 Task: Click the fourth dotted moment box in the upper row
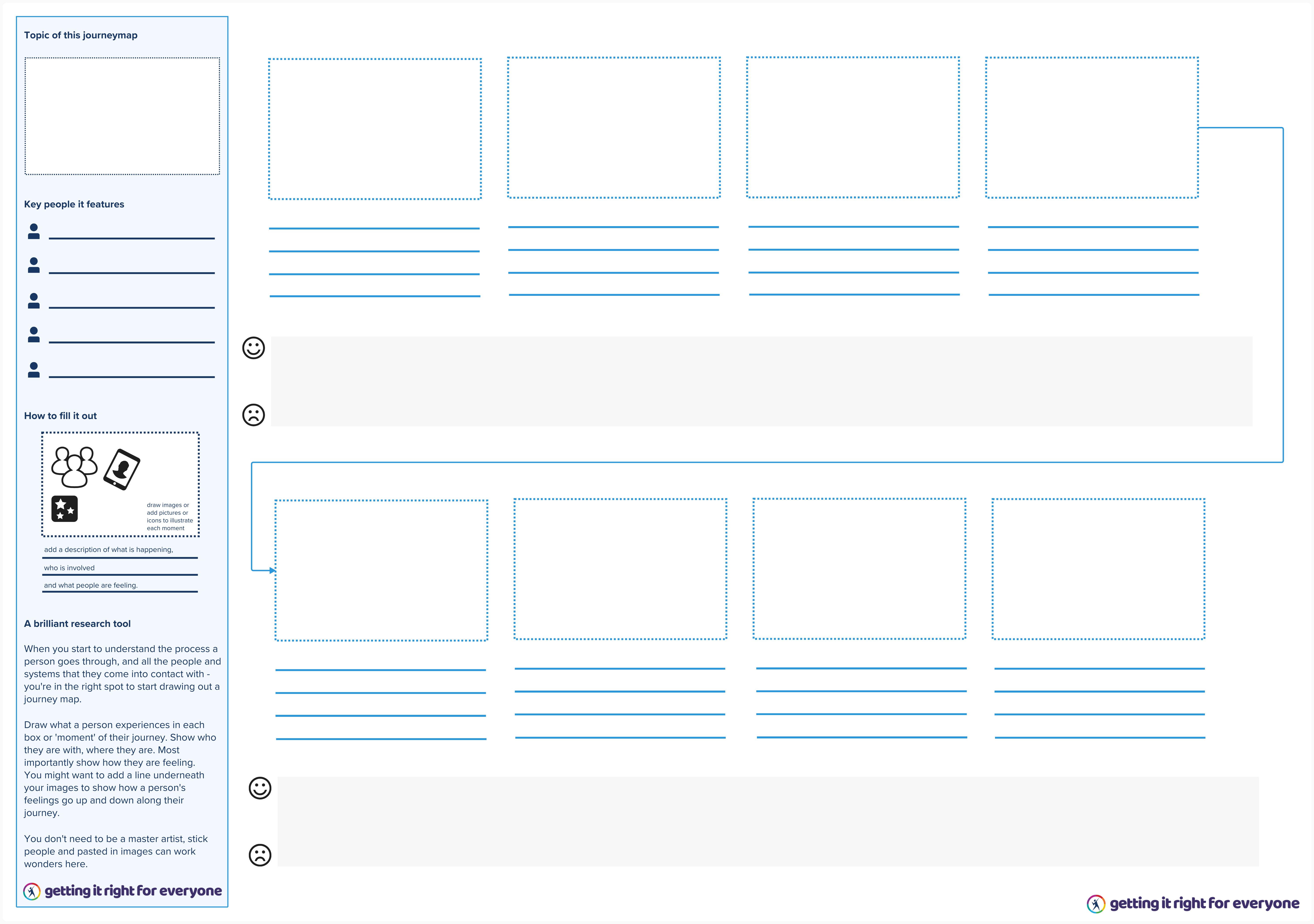click(1092, 128)
